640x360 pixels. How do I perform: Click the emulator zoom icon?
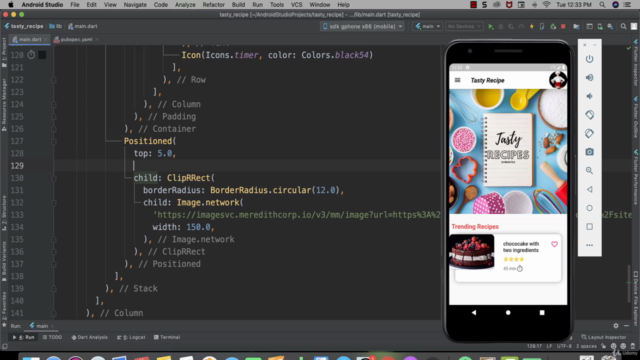[x=589, y=171]
